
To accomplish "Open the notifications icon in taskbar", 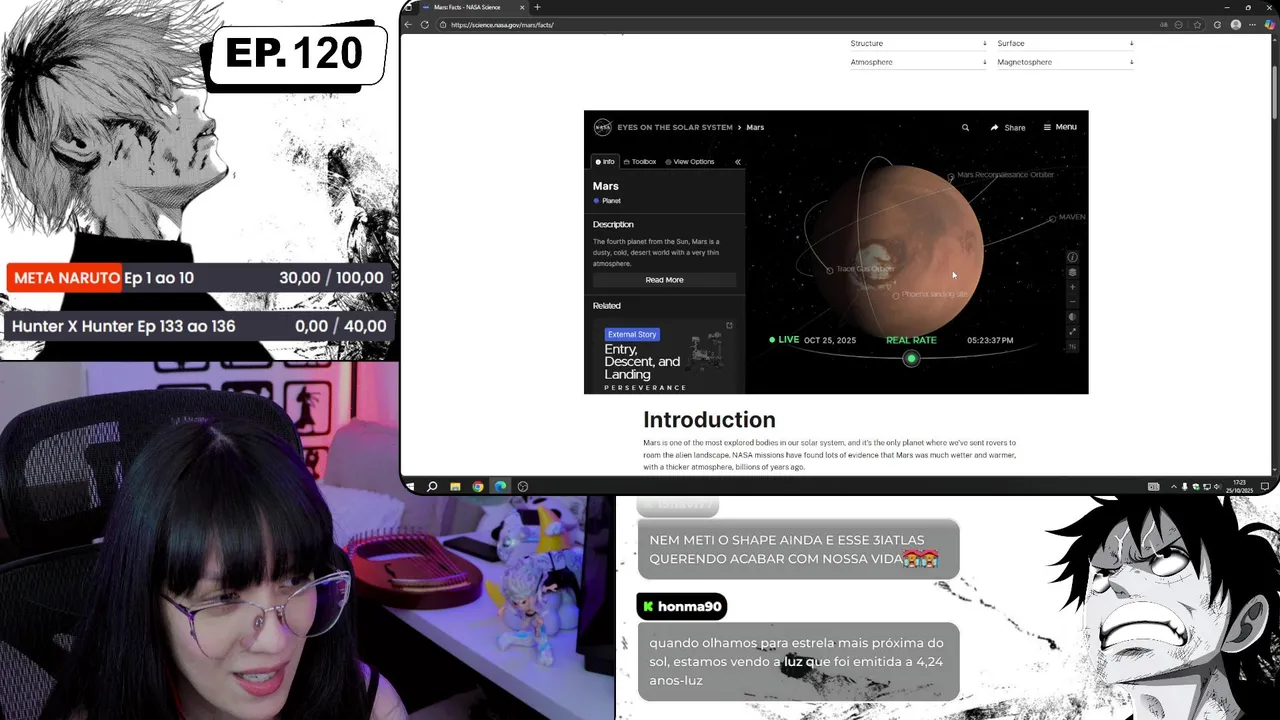I will click(1265, 487).
